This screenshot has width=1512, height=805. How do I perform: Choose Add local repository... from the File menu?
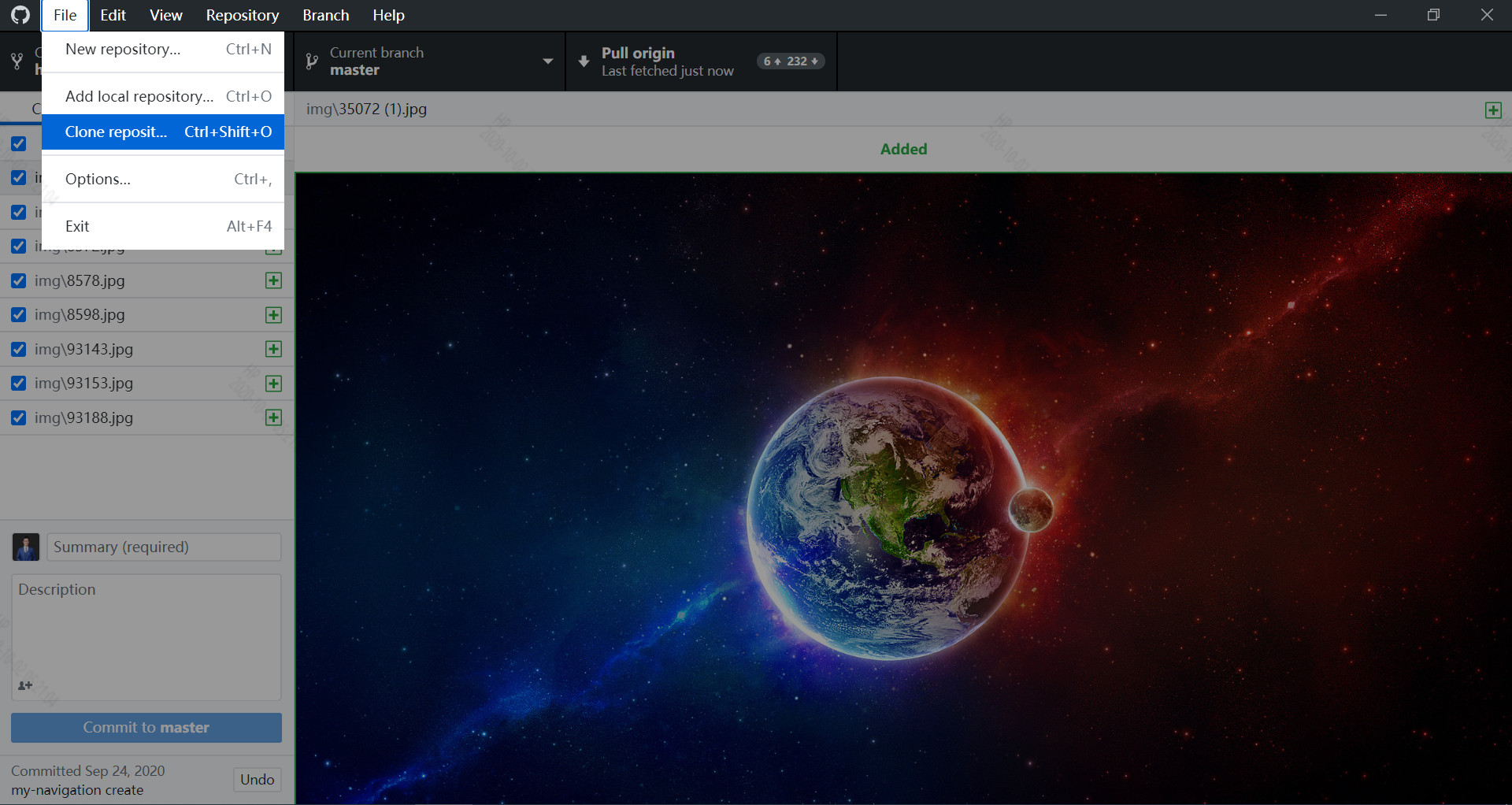[163, 97]
